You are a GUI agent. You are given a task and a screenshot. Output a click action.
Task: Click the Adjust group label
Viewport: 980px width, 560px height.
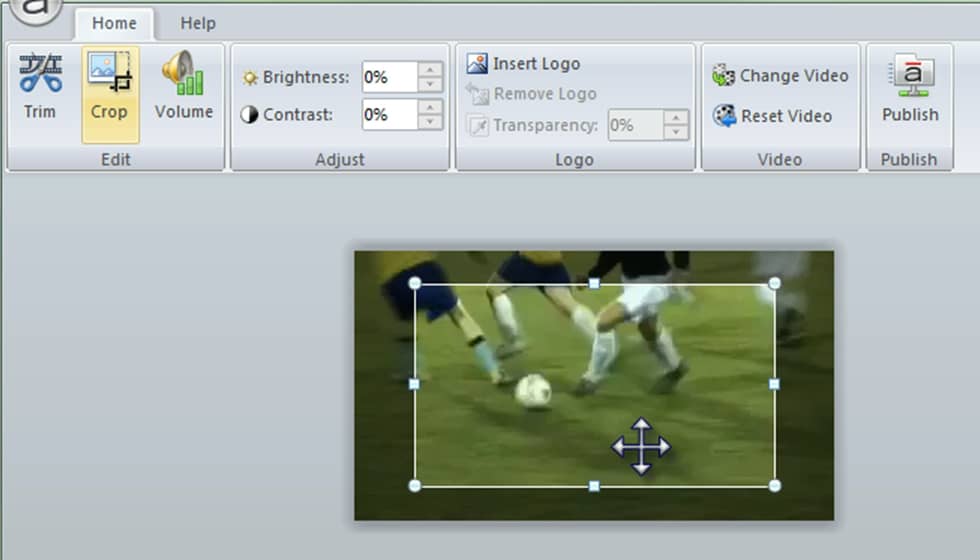click(x=339, y=159)
